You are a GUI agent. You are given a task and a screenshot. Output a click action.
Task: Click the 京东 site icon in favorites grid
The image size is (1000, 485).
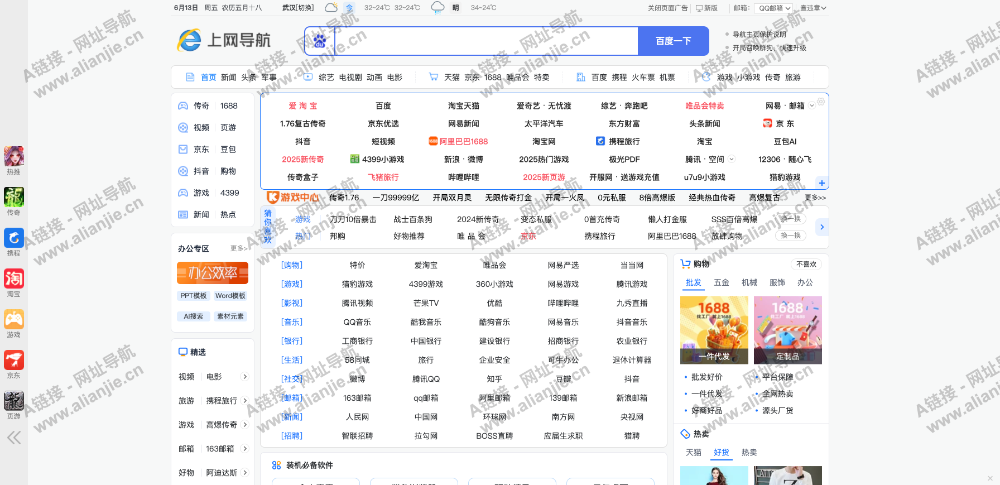767,123
